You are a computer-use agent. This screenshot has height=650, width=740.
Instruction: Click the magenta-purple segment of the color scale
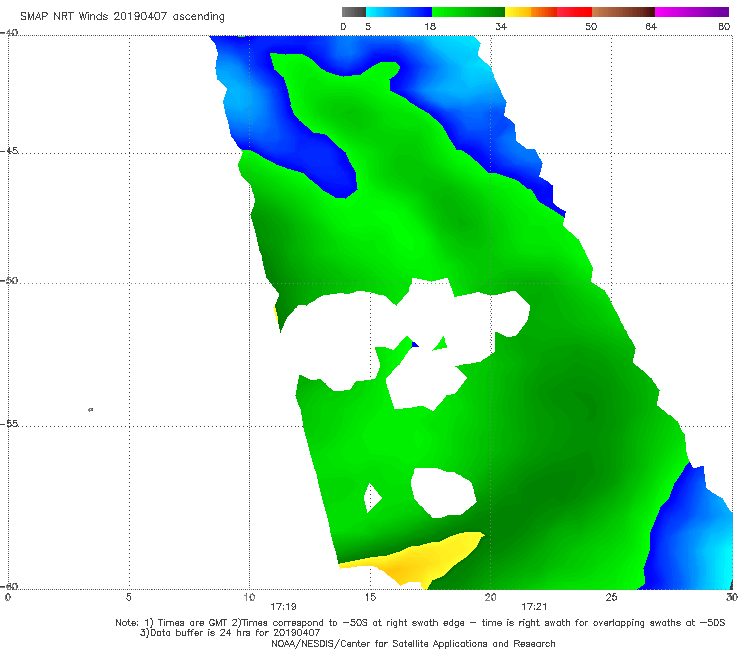(692, 12)
